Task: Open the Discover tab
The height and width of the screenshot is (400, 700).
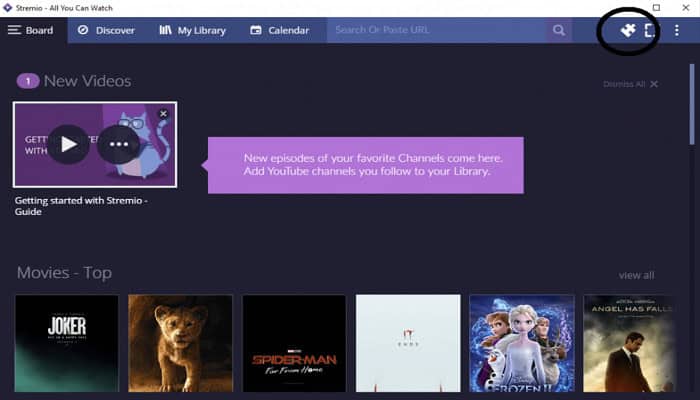Action: 106,30
